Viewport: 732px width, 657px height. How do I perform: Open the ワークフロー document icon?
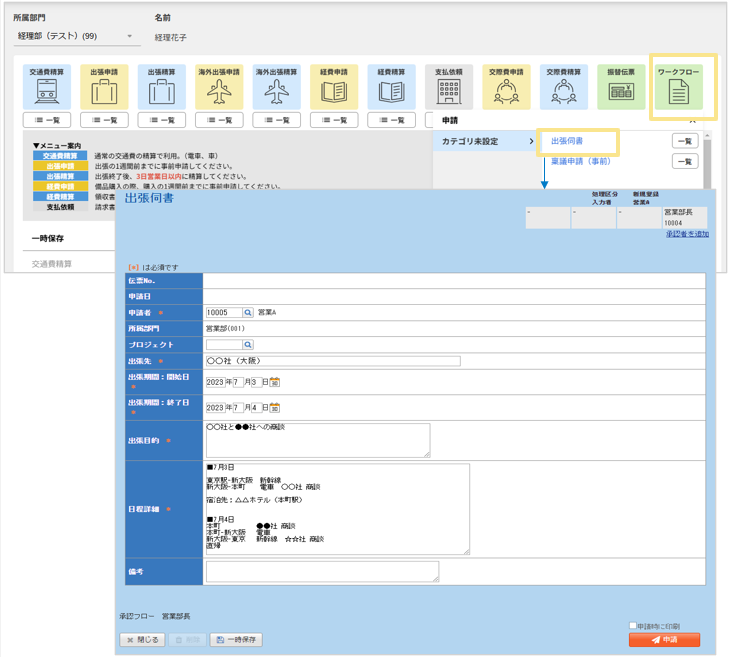pyautogui.click(x=679, y=93)
